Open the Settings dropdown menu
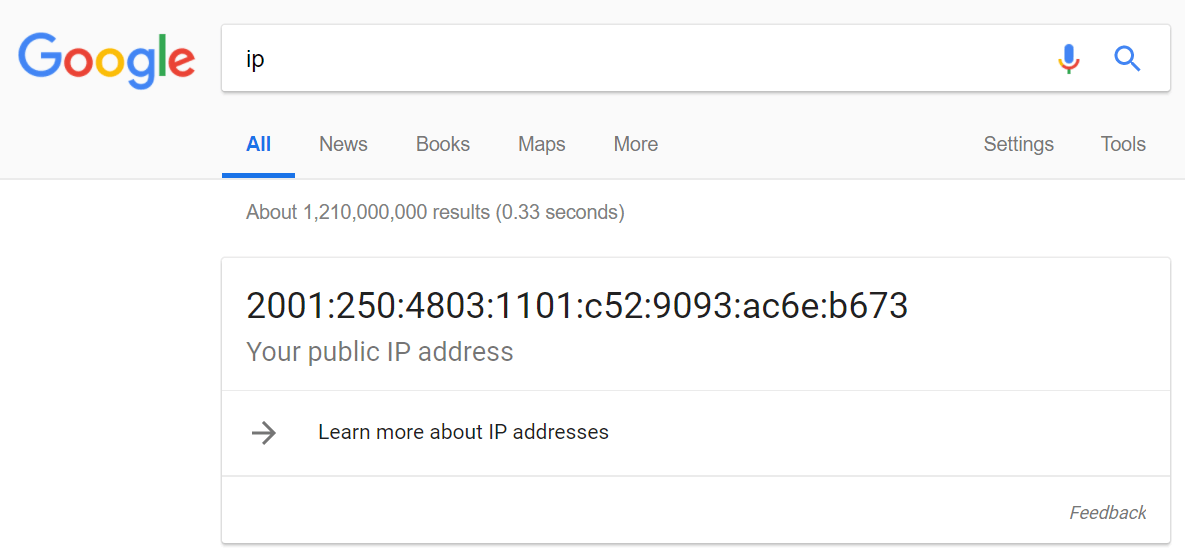The height and width of the screenshot is (553, 1185). click(x=1019, y=144)
